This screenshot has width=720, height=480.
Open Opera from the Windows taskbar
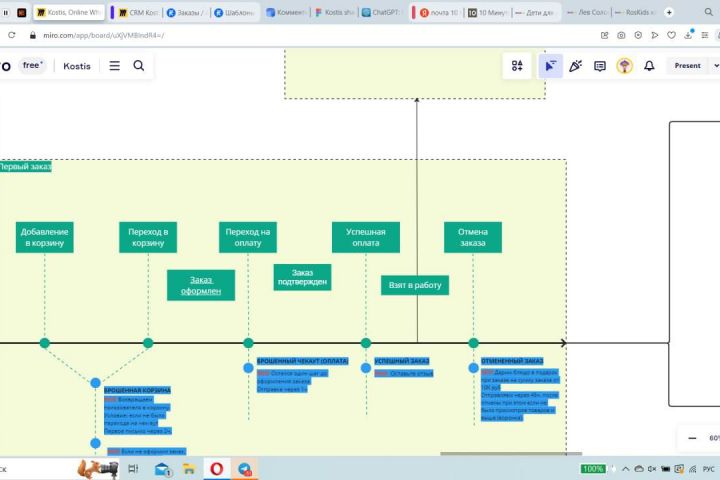pos(217,469)
